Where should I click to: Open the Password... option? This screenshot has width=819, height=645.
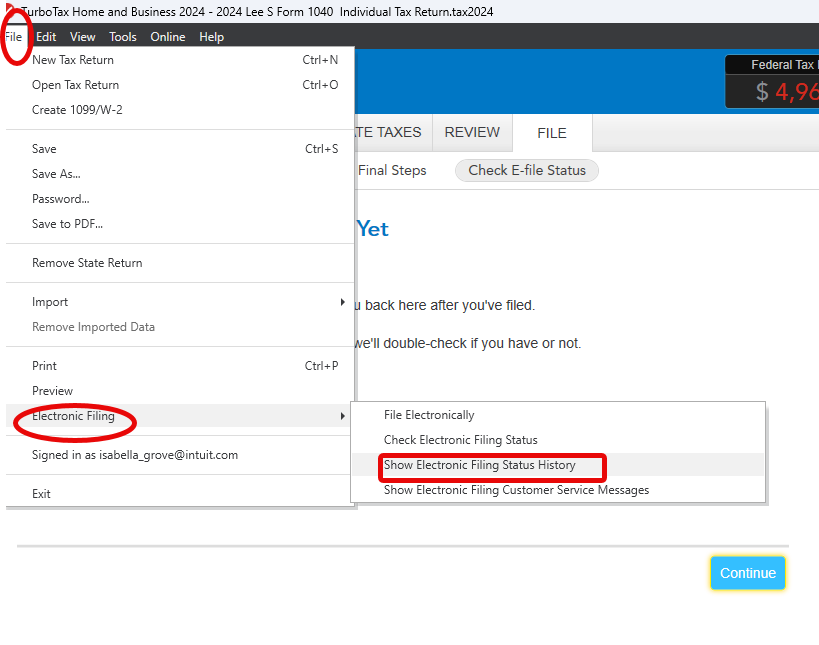point(180,199)
